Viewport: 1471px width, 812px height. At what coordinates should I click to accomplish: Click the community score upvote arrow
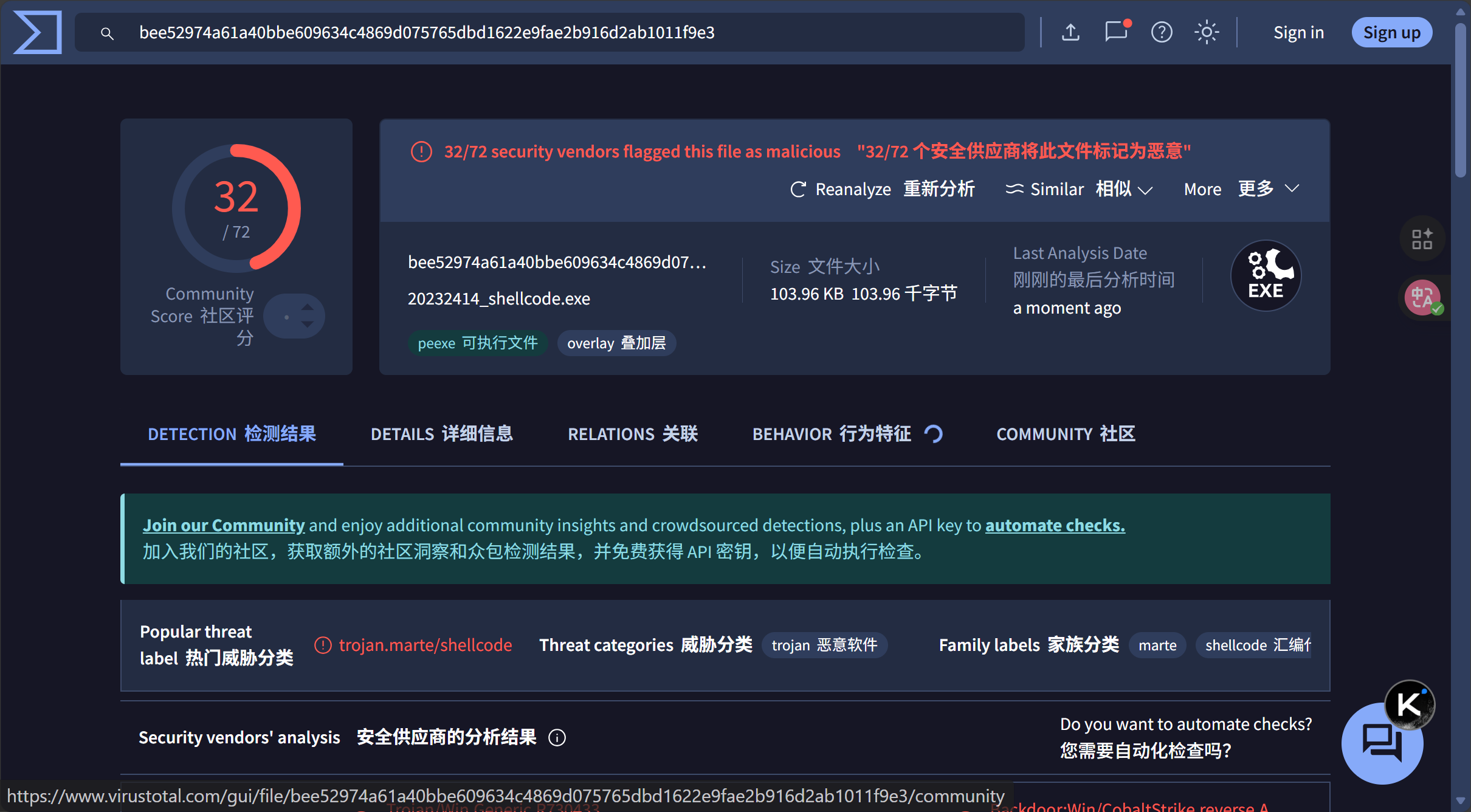(308, 307)
